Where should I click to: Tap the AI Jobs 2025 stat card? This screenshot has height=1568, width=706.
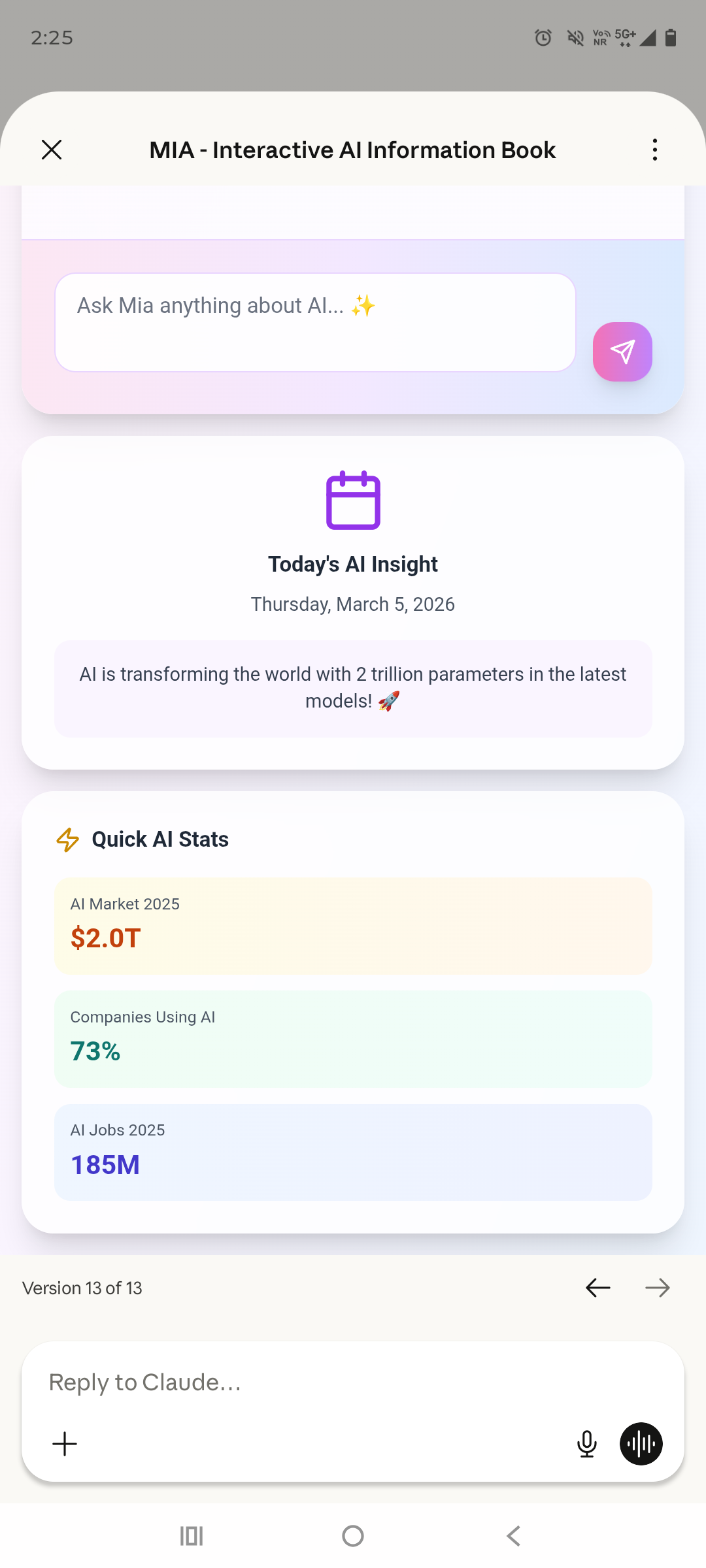click(x=353, y=1152)
